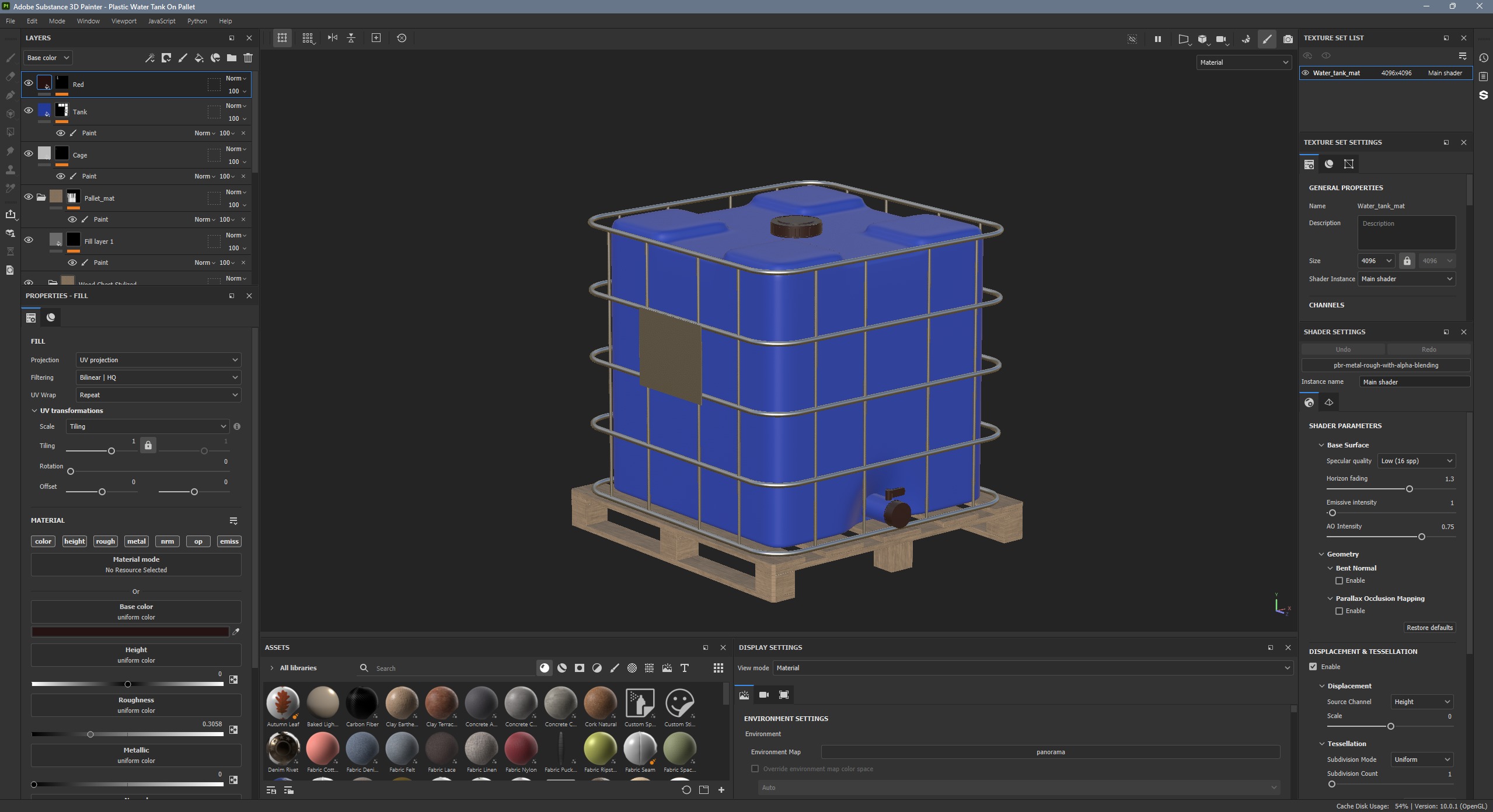Filter assets by smart materials

[562, 668]
